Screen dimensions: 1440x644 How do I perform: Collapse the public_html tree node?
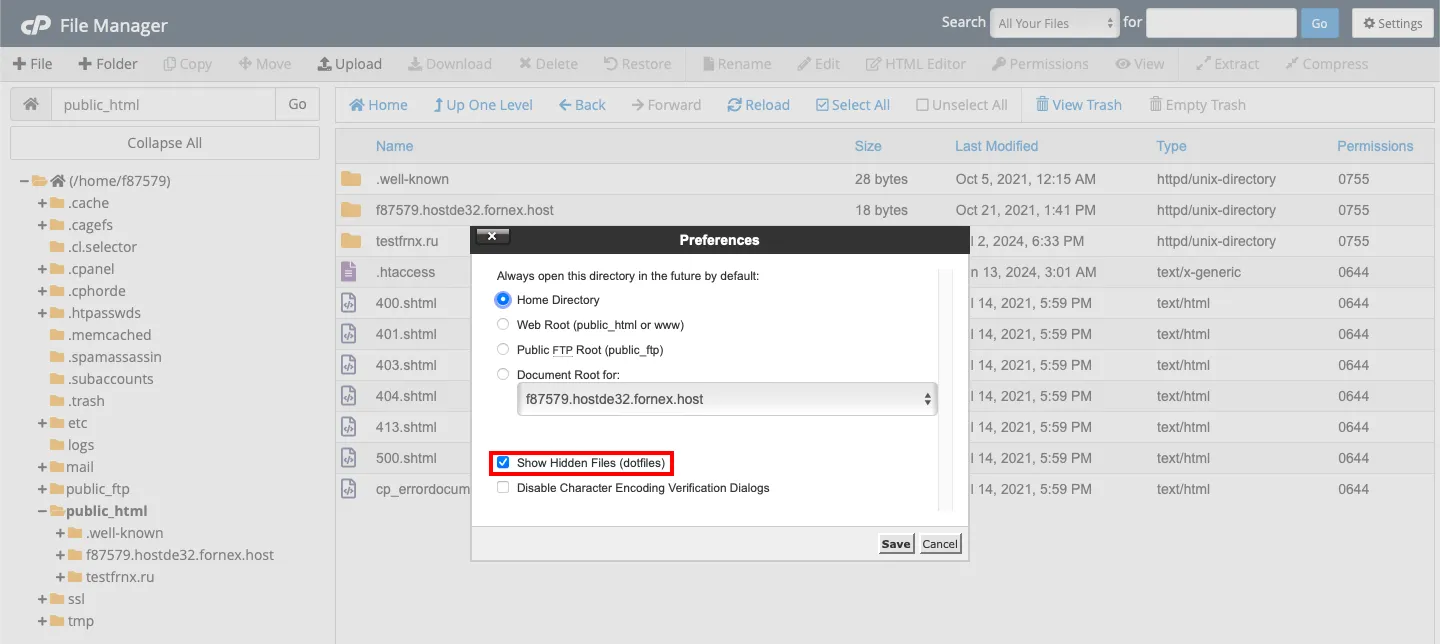pyautogui.click(x=43, y=511)
